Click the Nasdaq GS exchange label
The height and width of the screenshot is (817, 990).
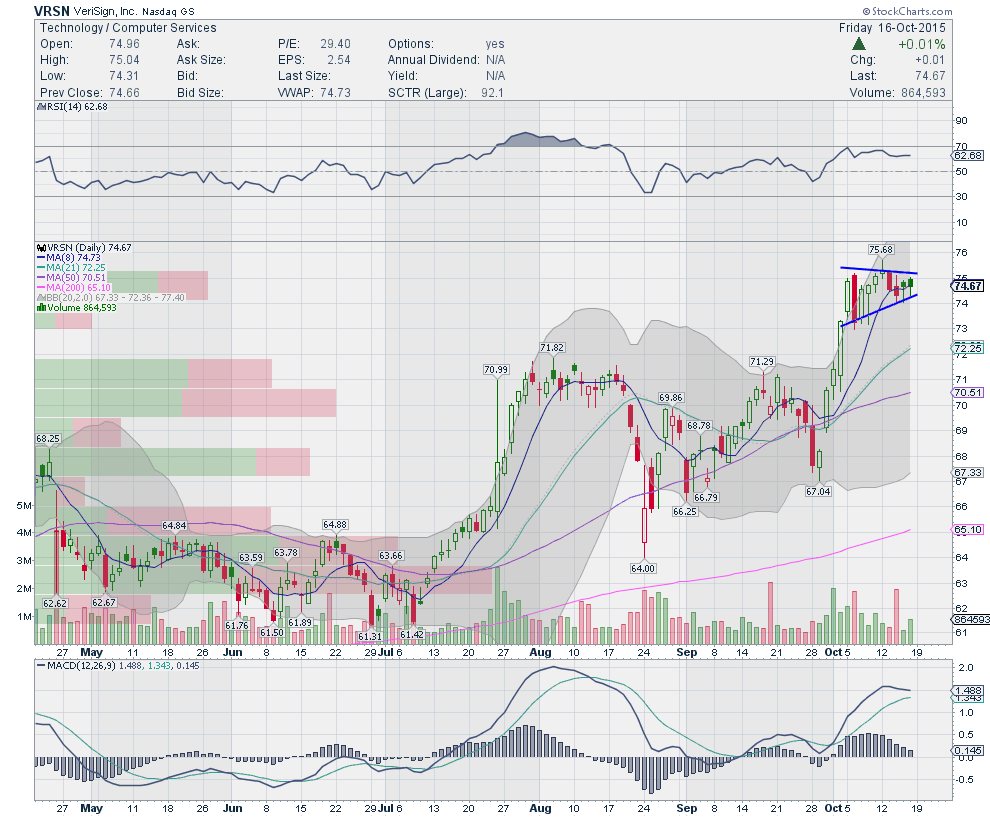pos(168,11)
